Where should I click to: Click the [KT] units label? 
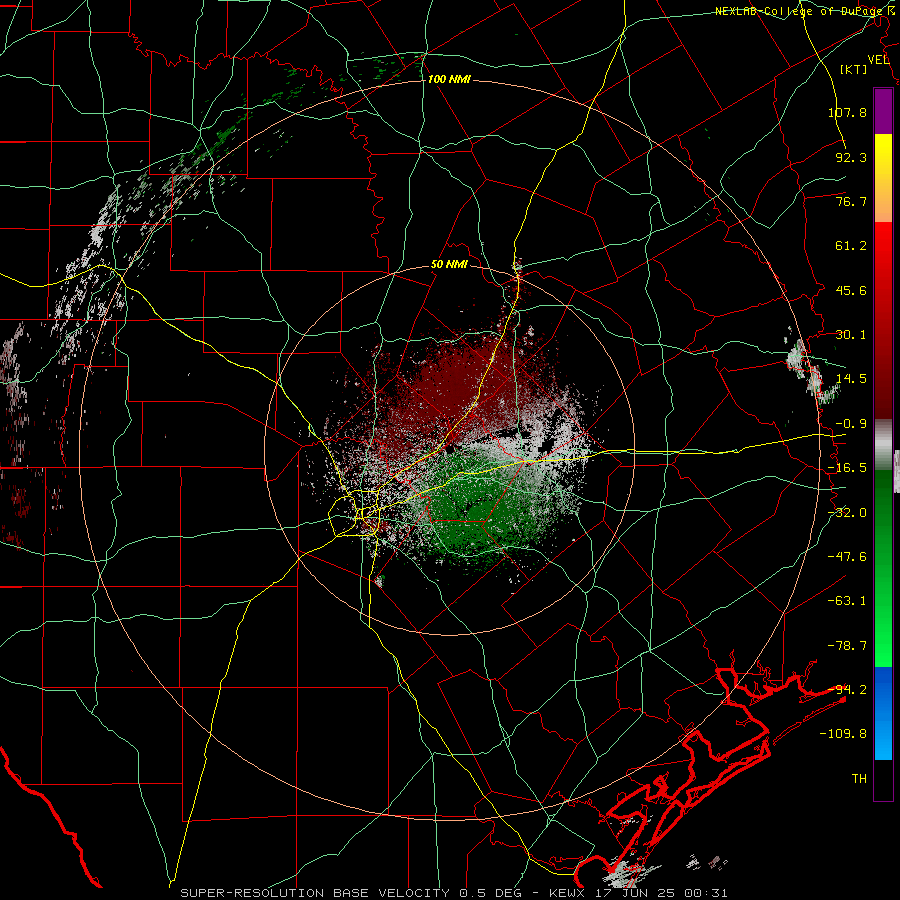point(854,69)
